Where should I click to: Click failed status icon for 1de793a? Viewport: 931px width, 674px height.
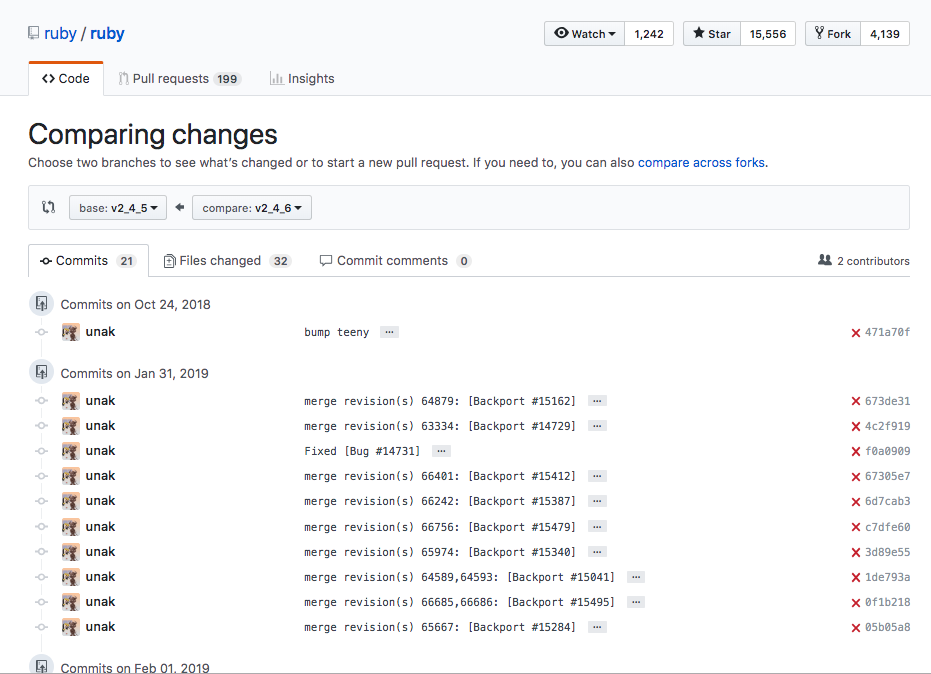click(x=856, y=577)
